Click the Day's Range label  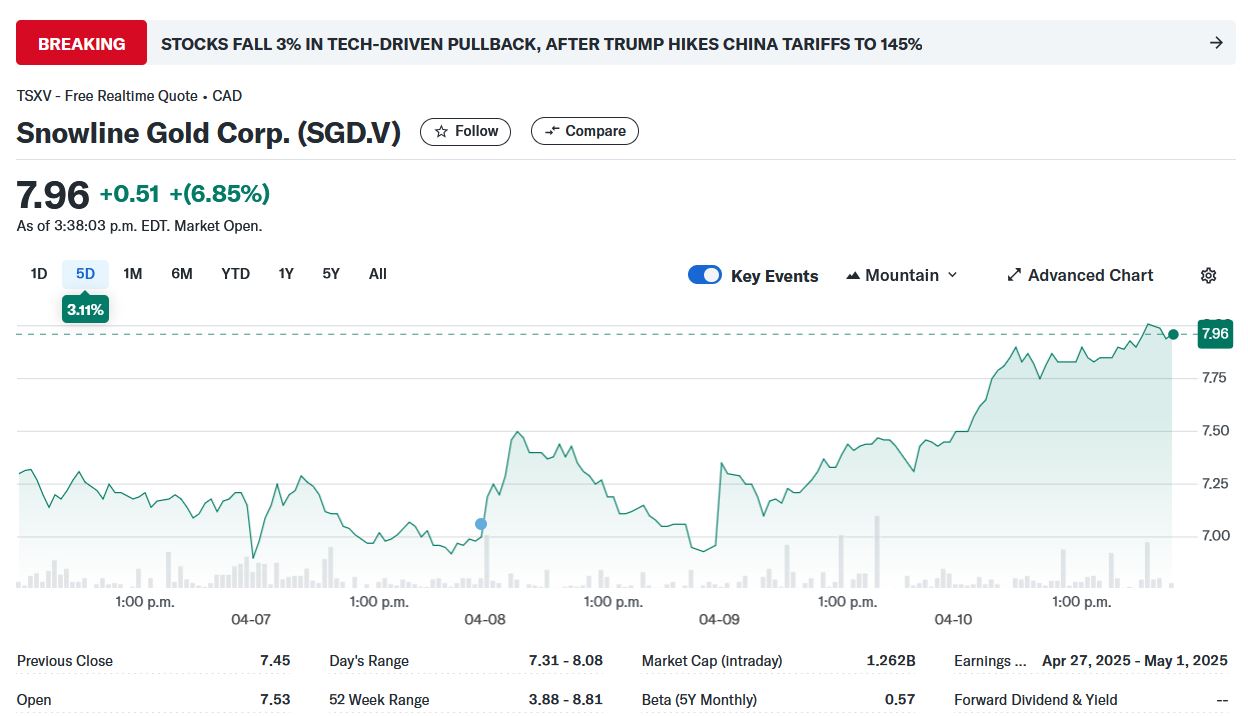tap(369, 661)
